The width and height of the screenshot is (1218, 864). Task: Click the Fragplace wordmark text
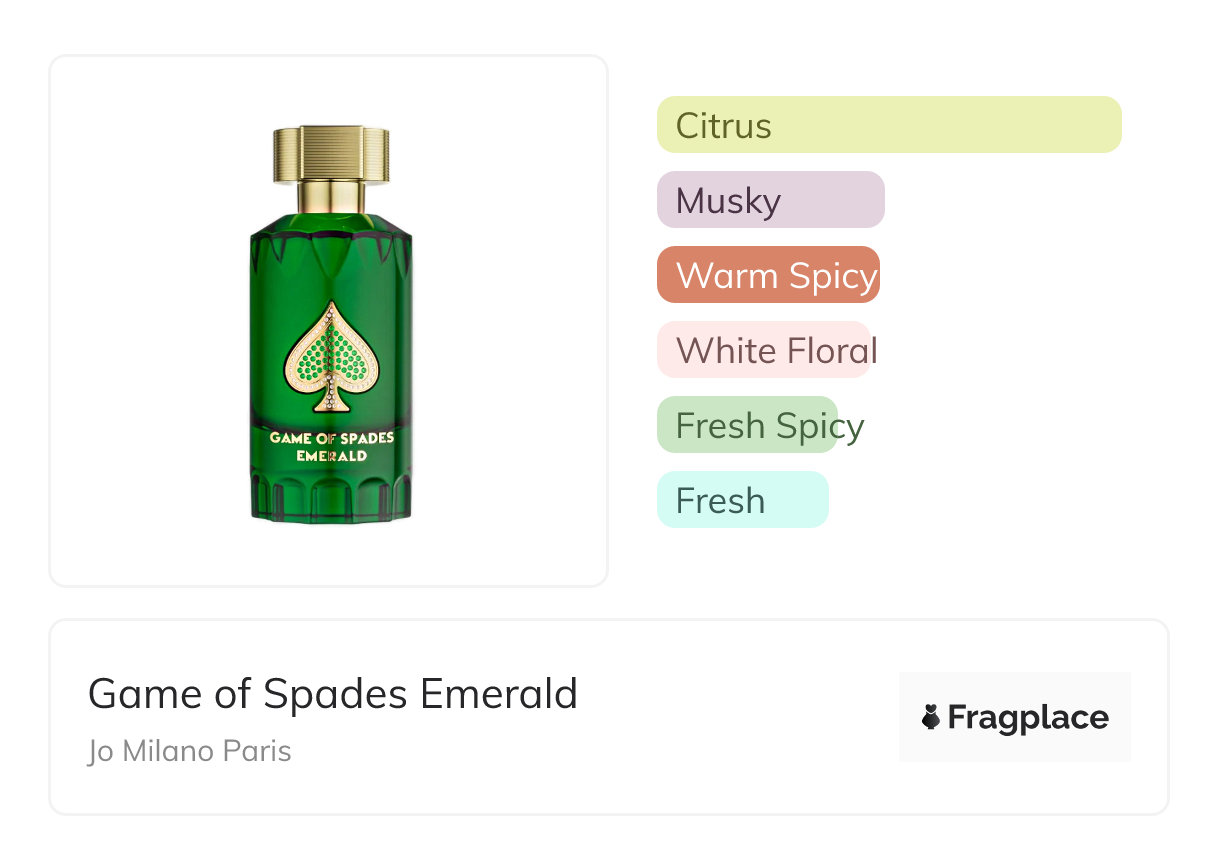1027,717
